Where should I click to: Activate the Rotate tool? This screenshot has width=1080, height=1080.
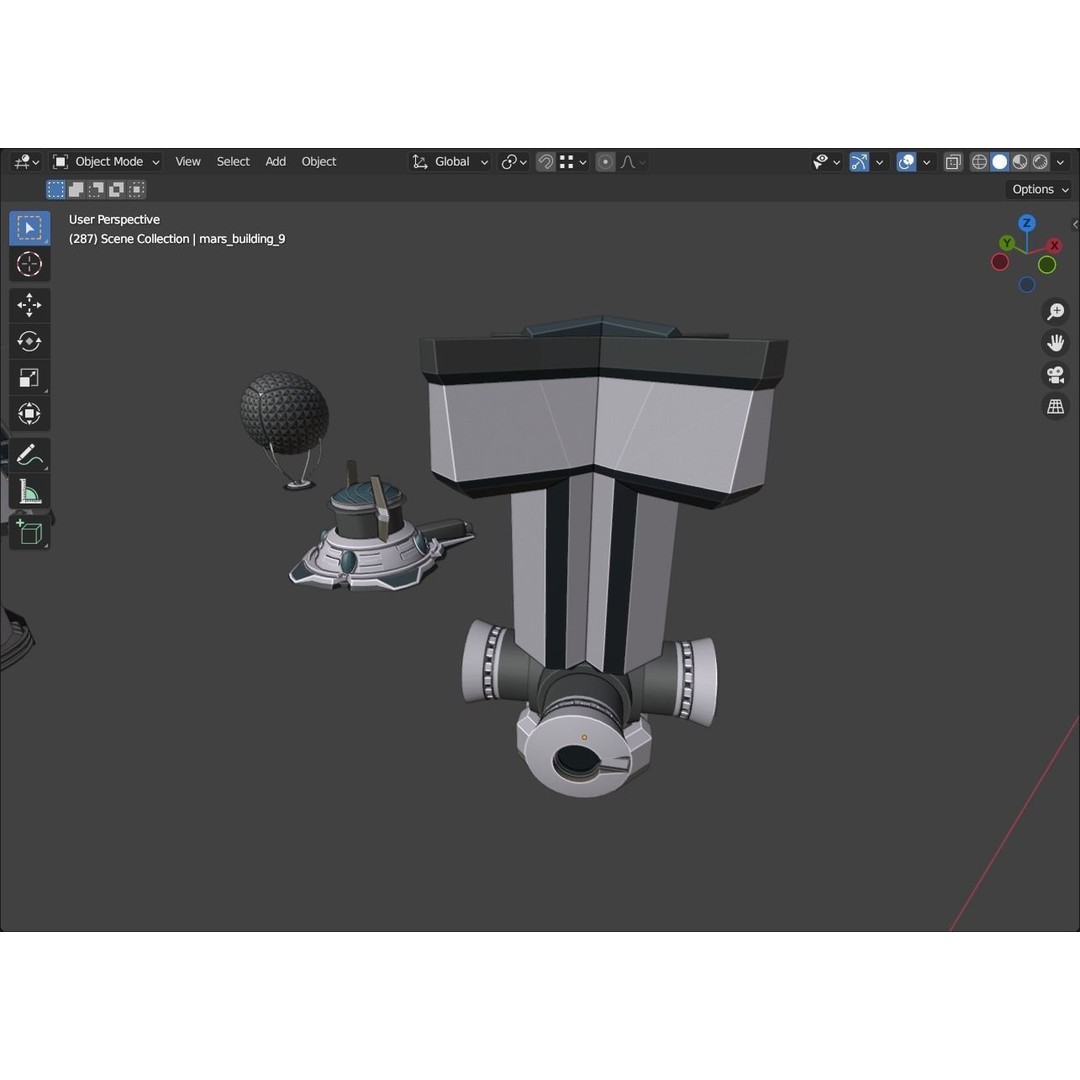click(x=29, y=341)
